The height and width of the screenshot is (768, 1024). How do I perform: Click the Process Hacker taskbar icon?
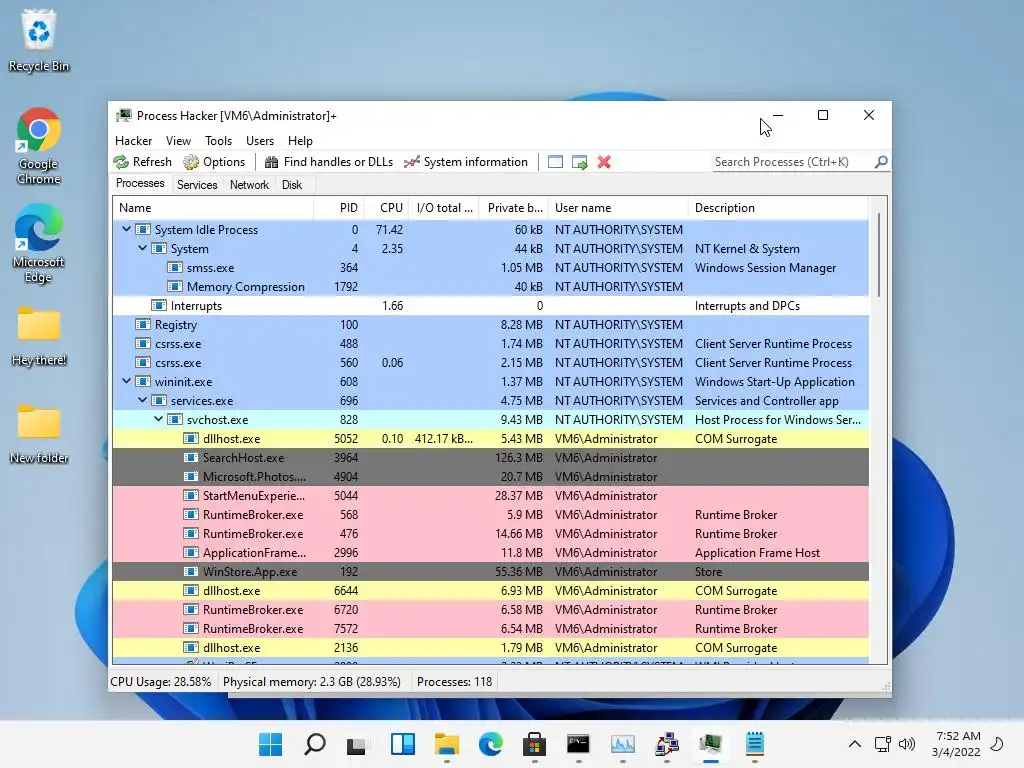(711, 744)
